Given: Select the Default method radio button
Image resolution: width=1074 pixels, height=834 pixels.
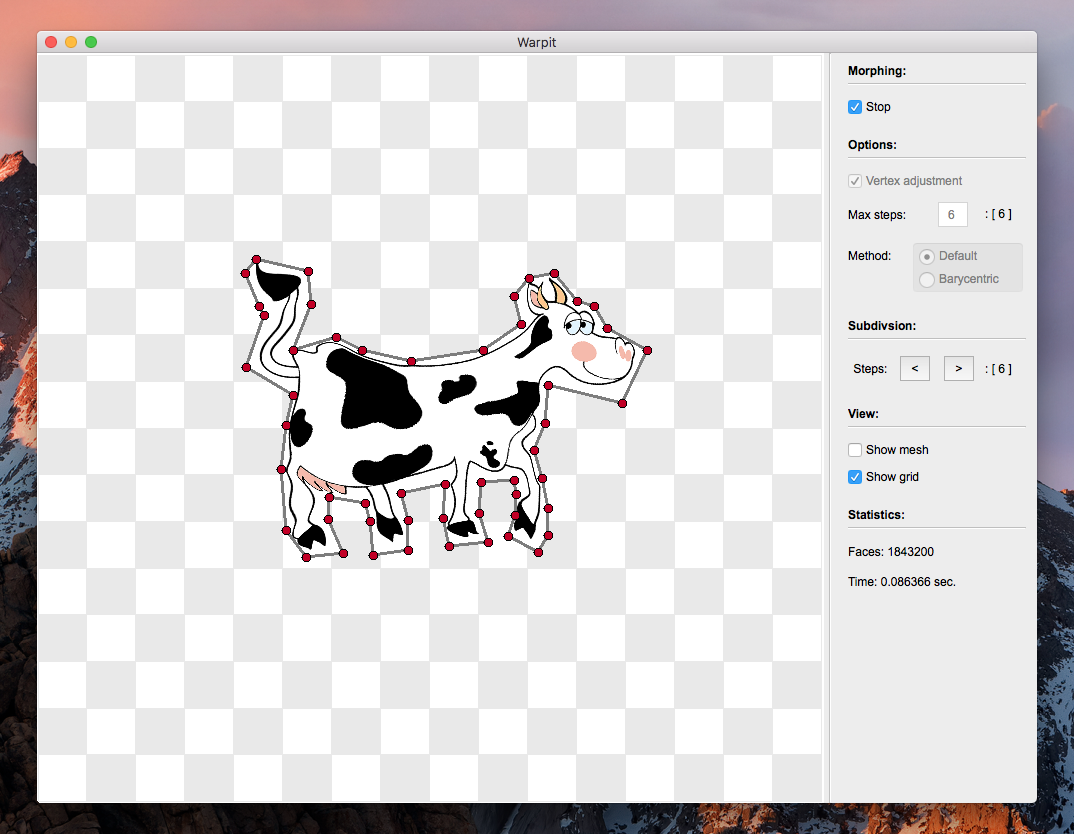Looking at the screenshot, I should point(927,257).
